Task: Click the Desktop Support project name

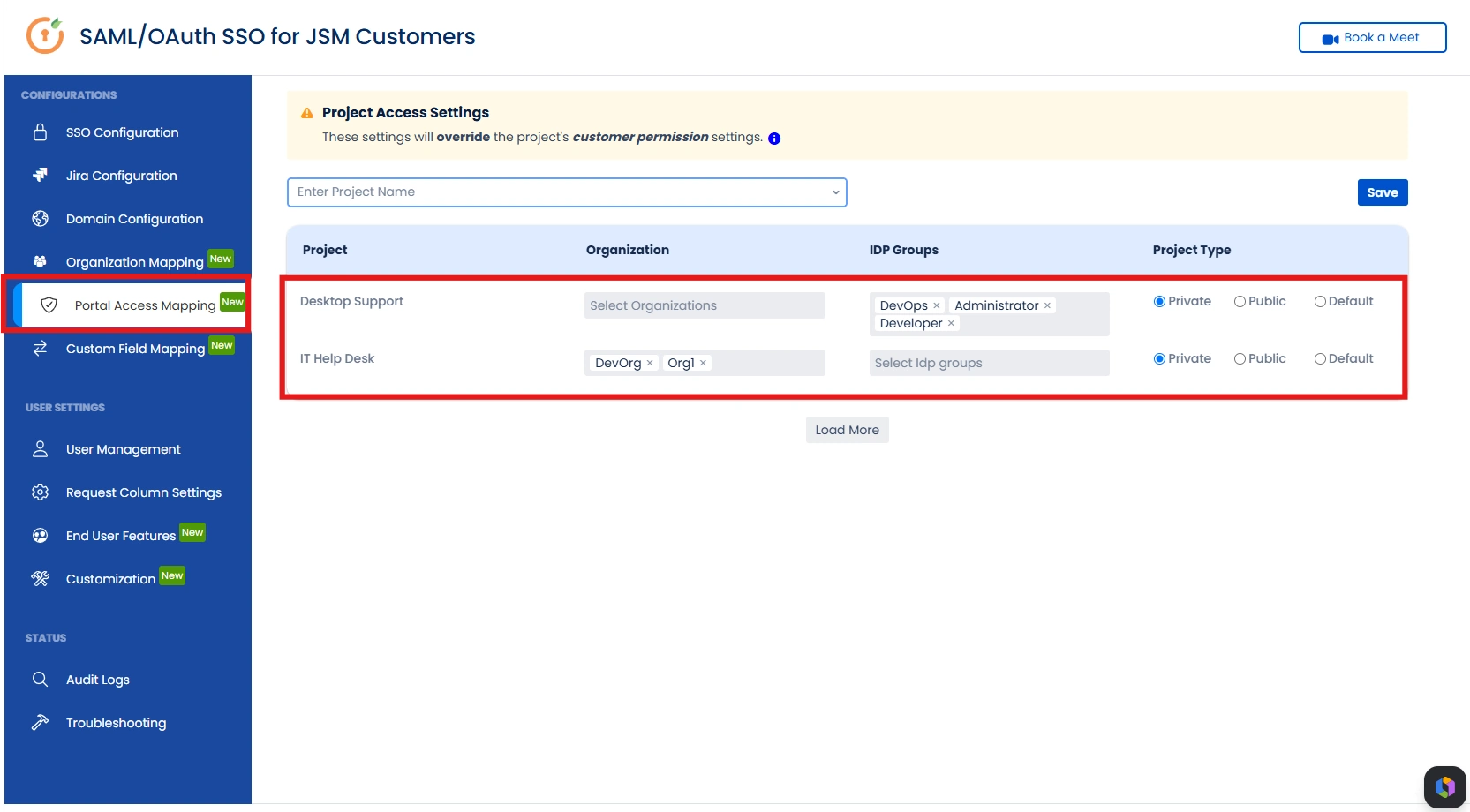Action: coord(351,301)
